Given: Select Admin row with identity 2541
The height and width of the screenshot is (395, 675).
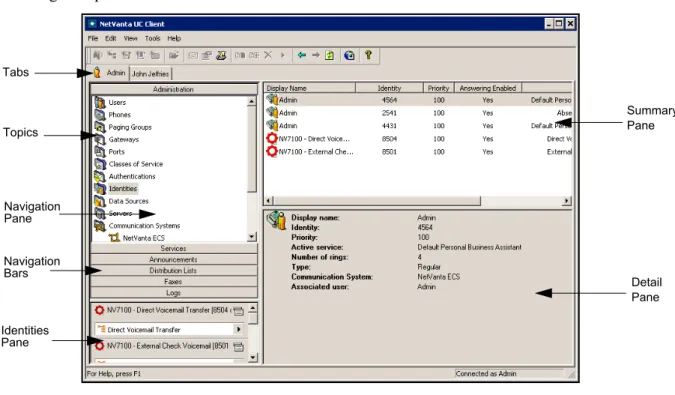Looking at the screenshot, I should [418, 113].
